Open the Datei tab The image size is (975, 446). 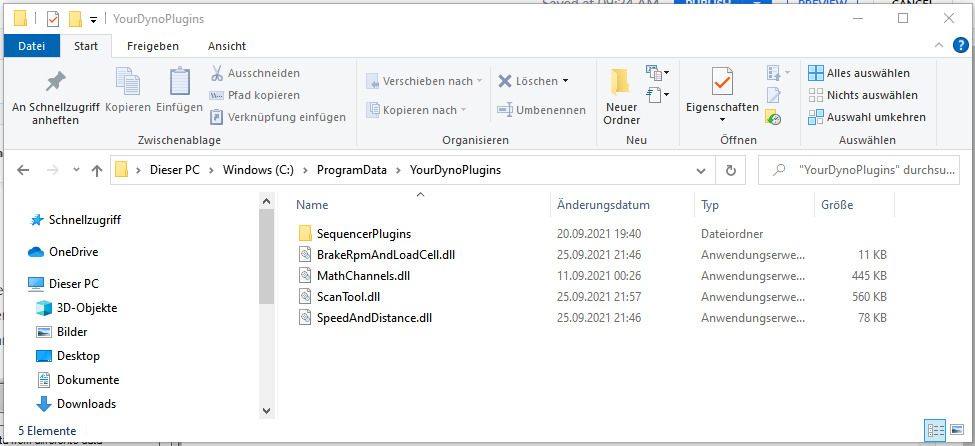click(x=32, y=46)
